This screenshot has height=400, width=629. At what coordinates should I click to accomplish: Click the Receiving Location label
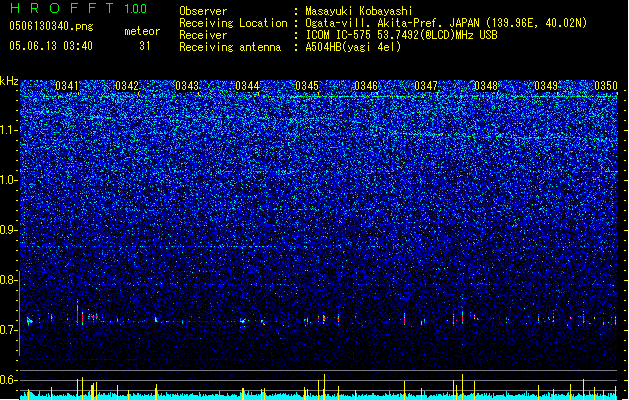coord(233,23)
